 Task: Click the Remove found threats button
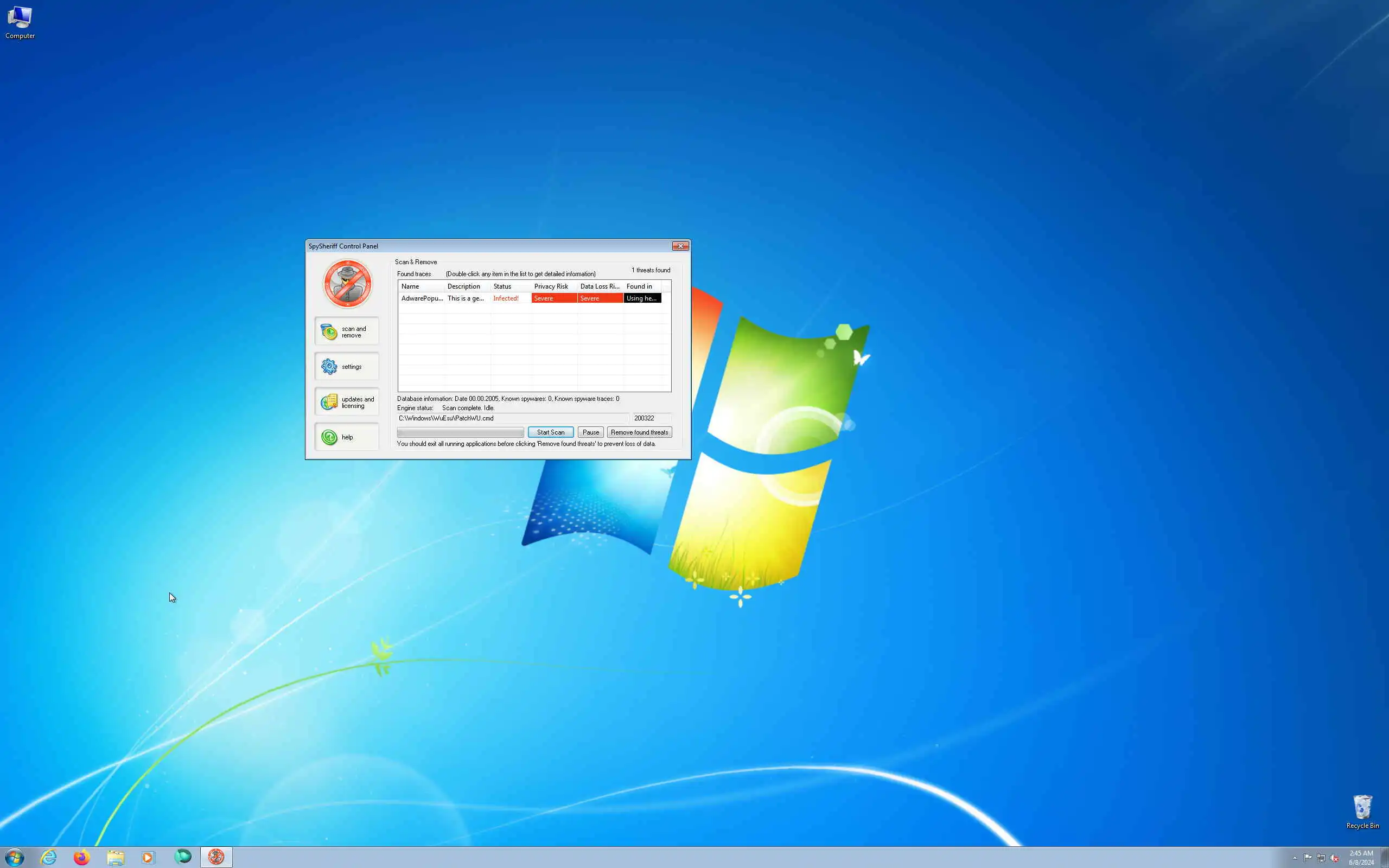click(639, 432)
